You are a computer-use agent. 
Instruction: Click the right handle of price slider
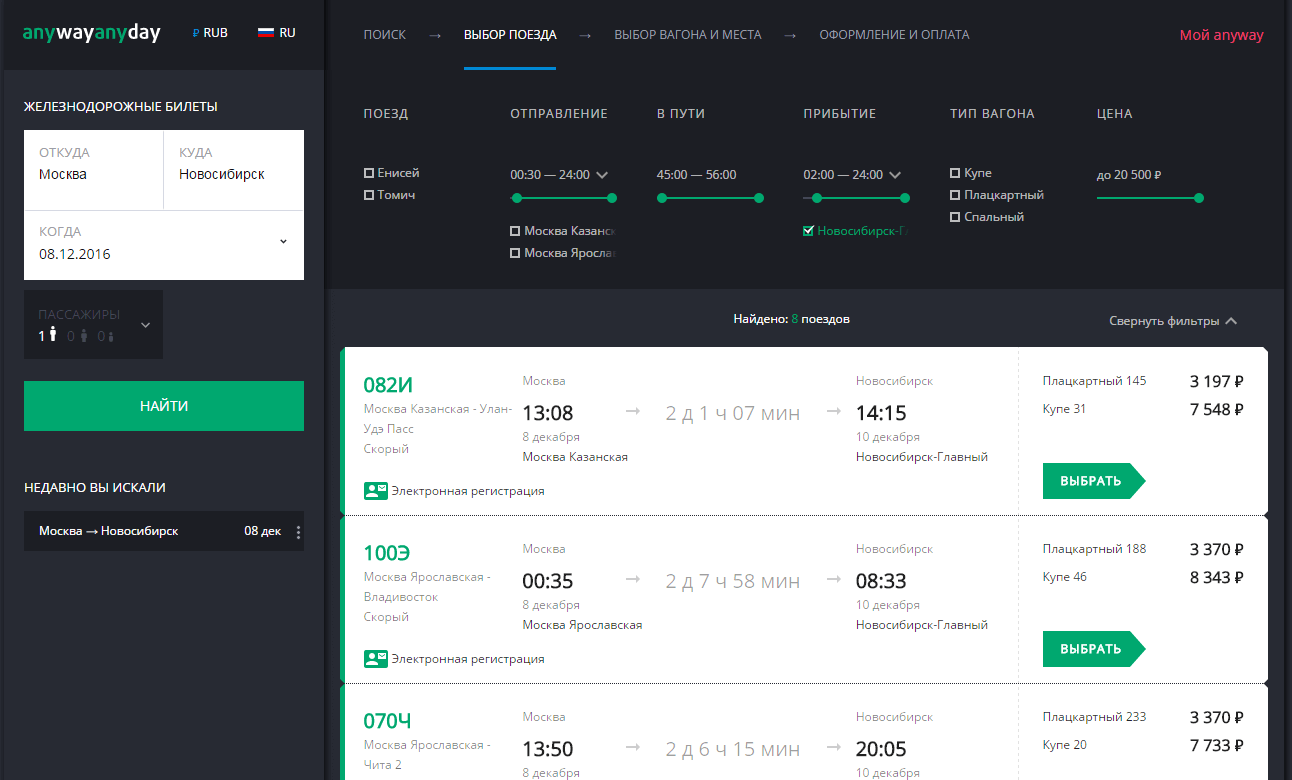(1198, 198)
